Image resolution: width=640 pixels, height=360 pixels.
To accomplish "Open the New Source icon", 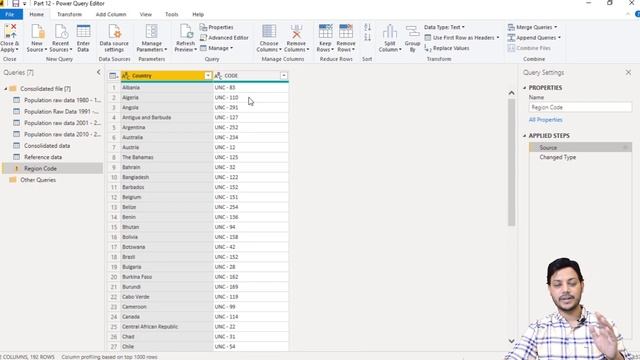I will click(x=37, y=31).
